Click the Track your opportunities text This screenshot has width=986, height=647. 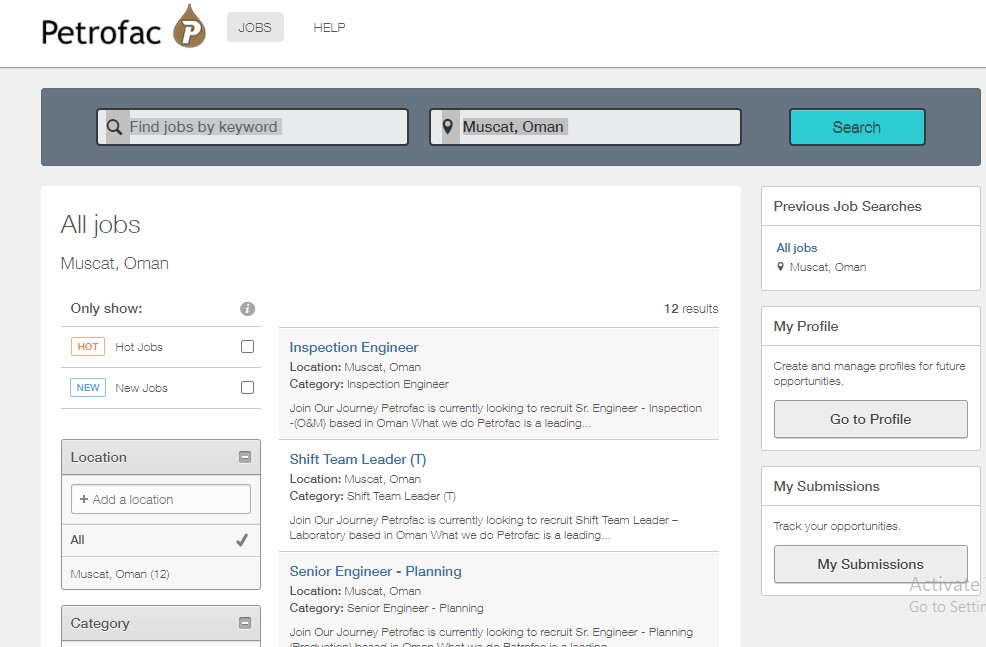click(x=836, y=526)
